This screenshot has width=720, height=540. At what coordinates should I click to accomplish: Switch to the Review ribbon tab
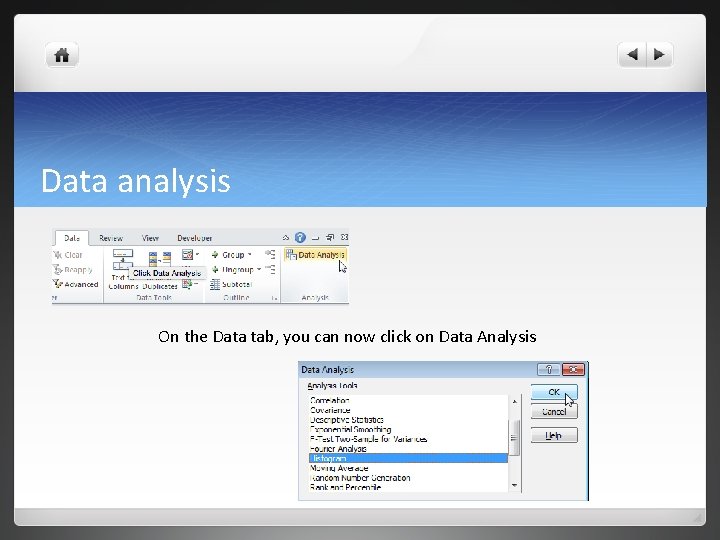coord(111,238)
